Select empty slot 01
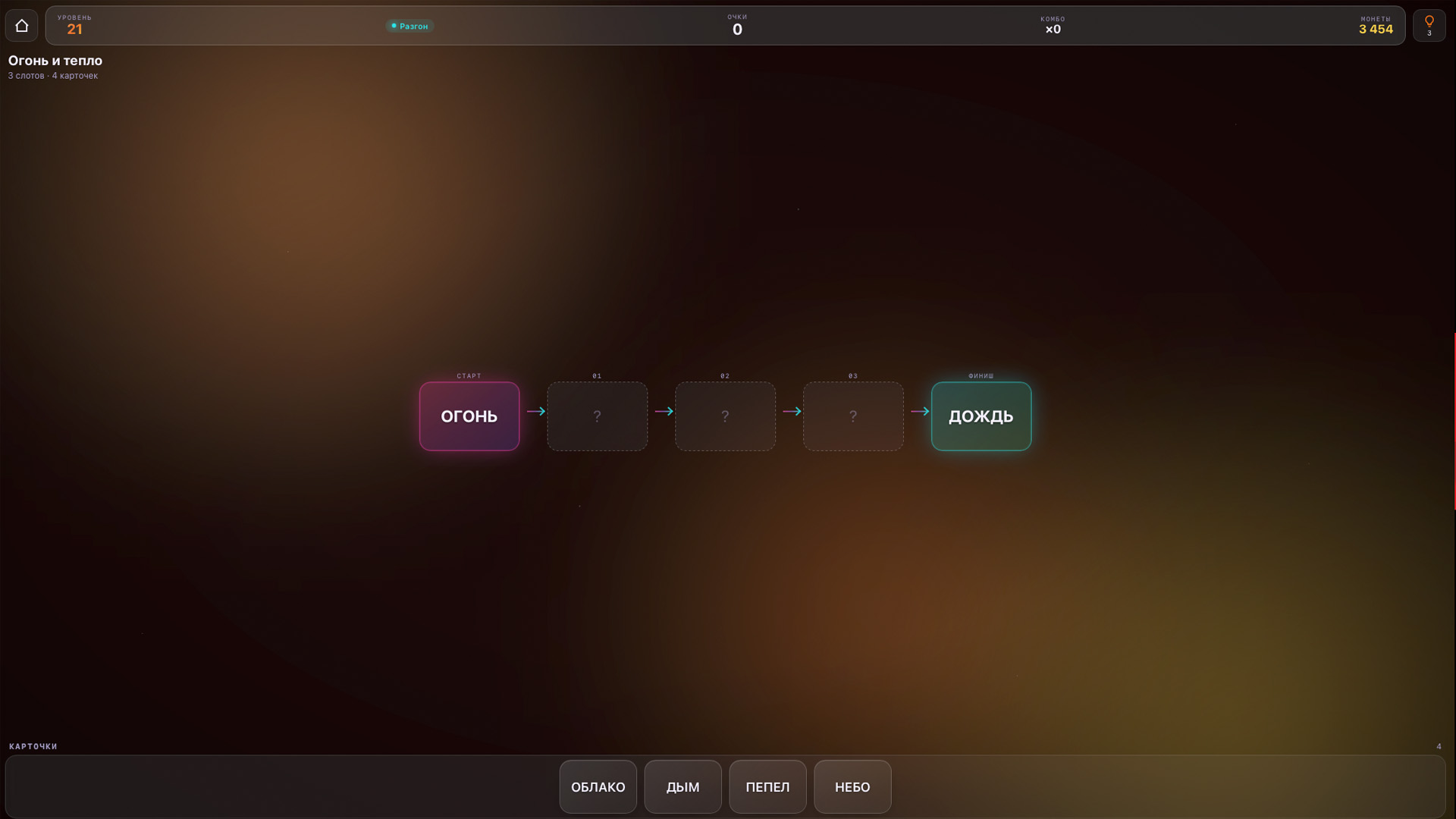 [x=597, y=416]
